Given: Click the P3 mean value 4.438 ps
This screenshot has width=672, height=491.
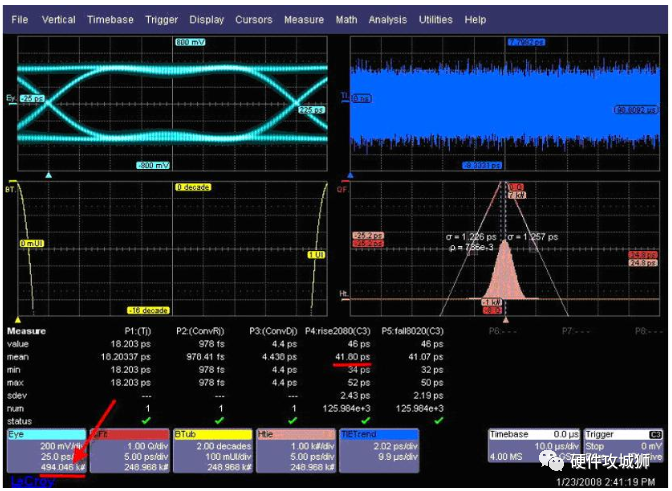Looking at the screenshot, I should click(x=279, y=357).
